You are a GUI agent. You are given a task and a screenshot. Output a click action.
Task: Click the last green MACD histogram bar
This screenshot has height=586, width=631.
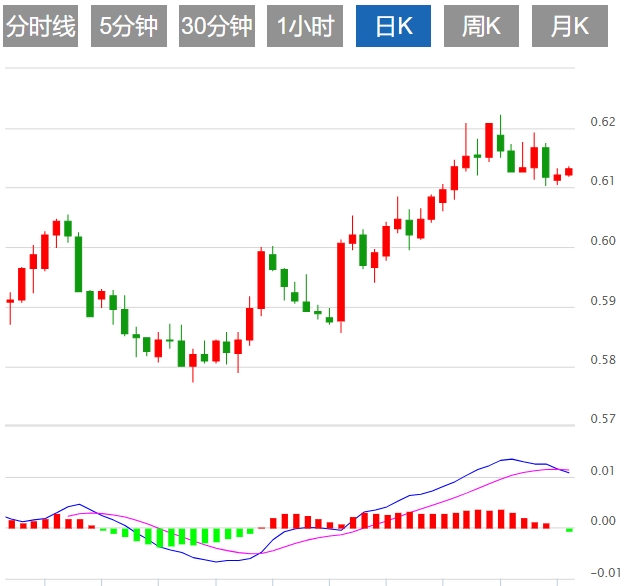(x=569, y=530)
